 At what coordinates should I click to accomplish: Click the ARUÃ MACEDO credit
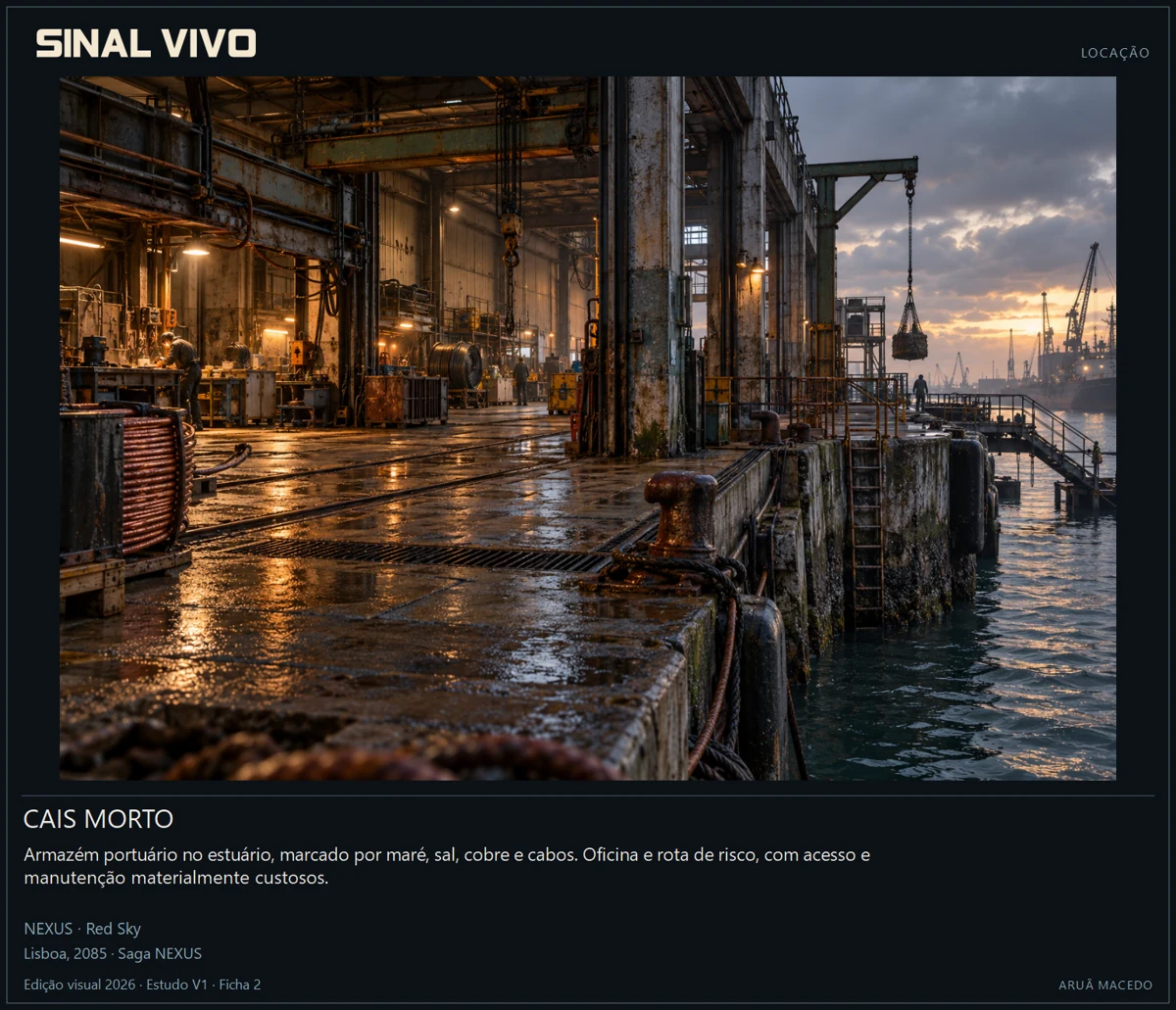[1105, 985]
